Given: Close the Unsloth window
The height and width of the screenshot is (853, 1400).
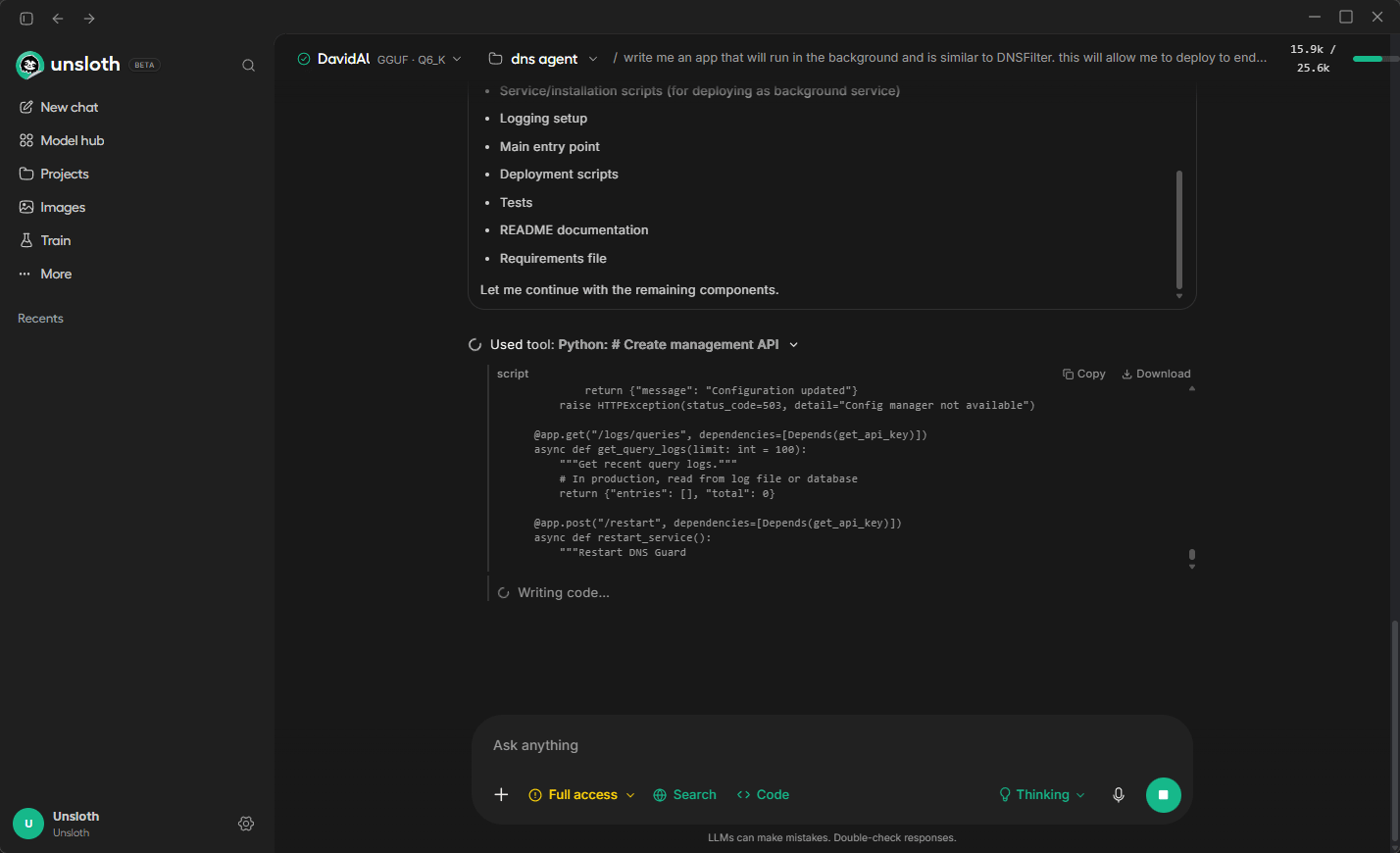Looking at the screenshot, I should (1377, 17).
